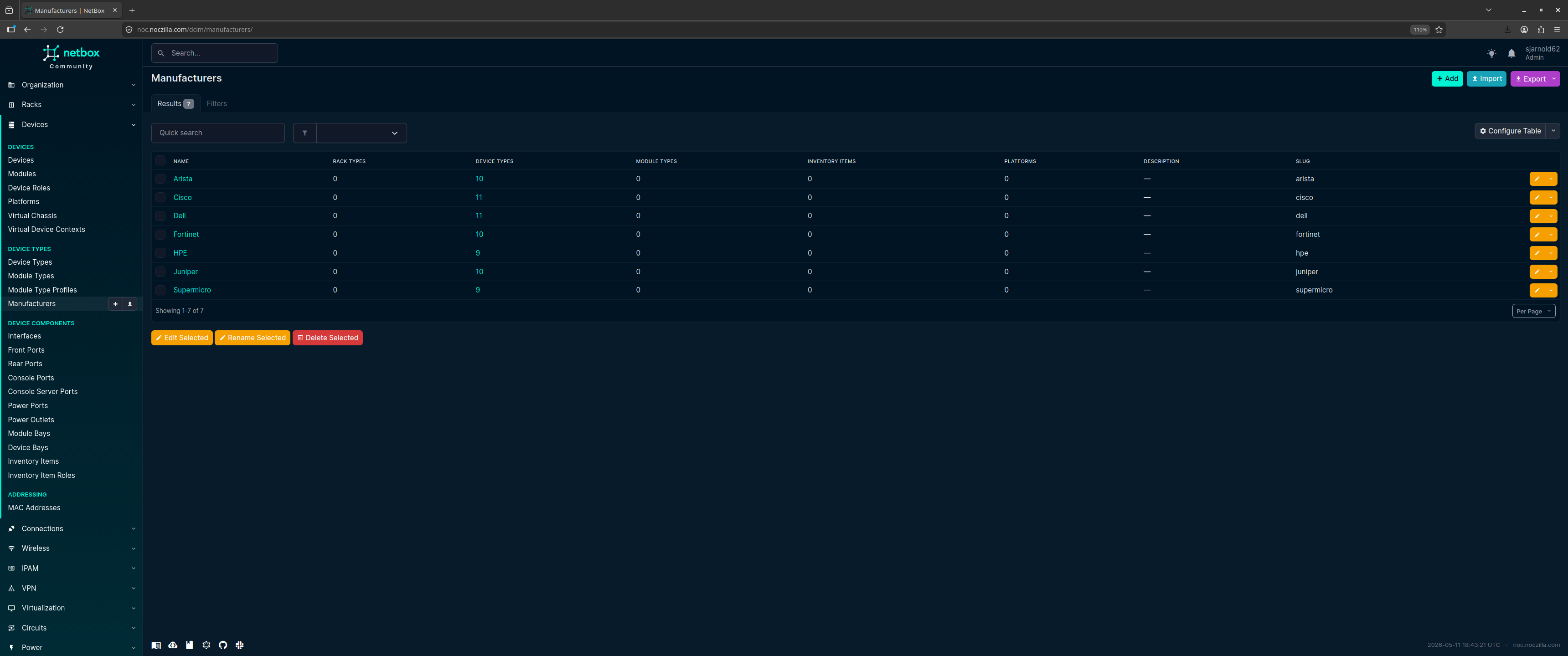Screen dimensions: 1568x656
Task: Open MAC Addresses in the sidebar
Action: tap(34, 507)
